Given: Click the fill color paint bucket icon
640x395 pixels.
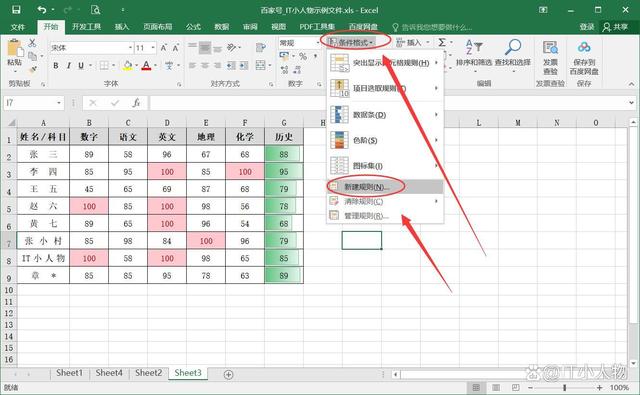Looking at the screenshot, I should [x=128, y=65].
